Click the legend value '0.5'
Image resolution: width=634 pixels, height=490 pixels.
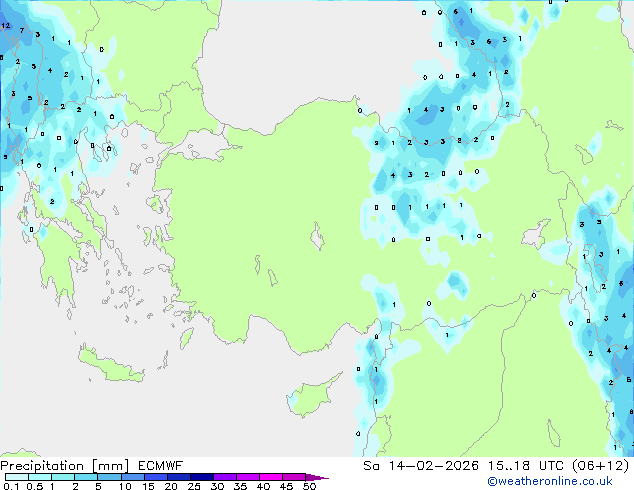coord(34,486)
